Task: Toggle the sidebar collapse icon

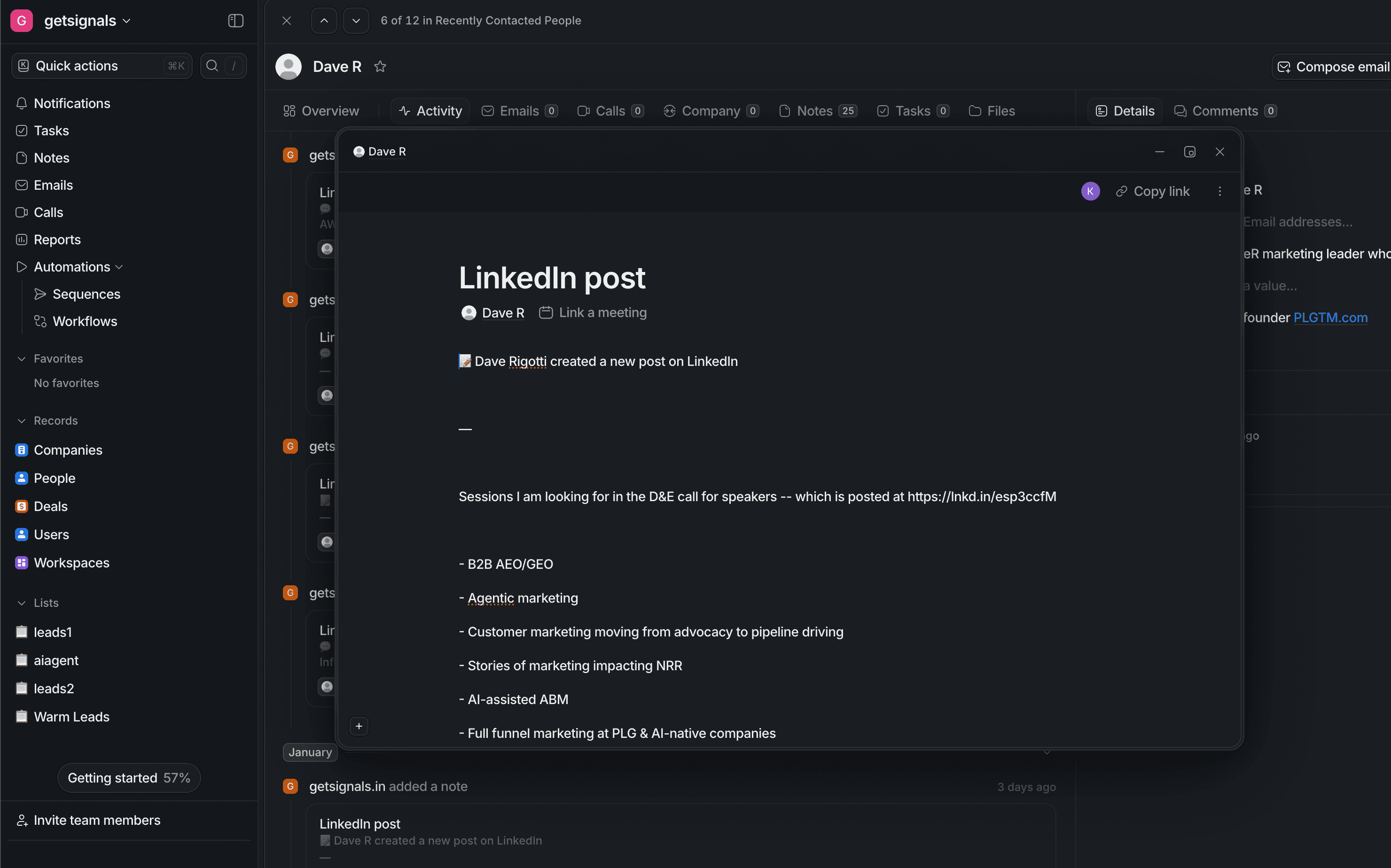Action: pos(235,21)
